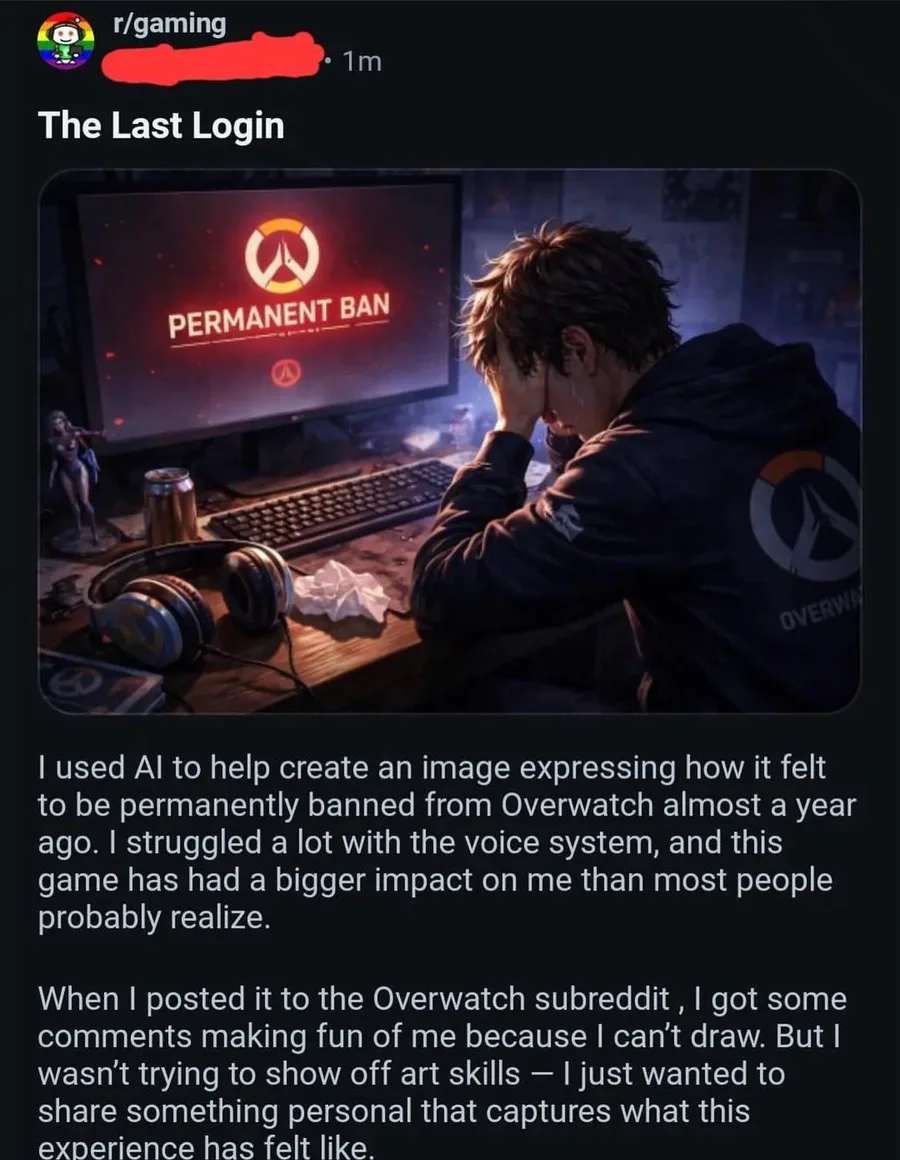Click the soda can beside the monitor
The image size is (900, 1160).
pyautogui.click(x=170, y=507)
